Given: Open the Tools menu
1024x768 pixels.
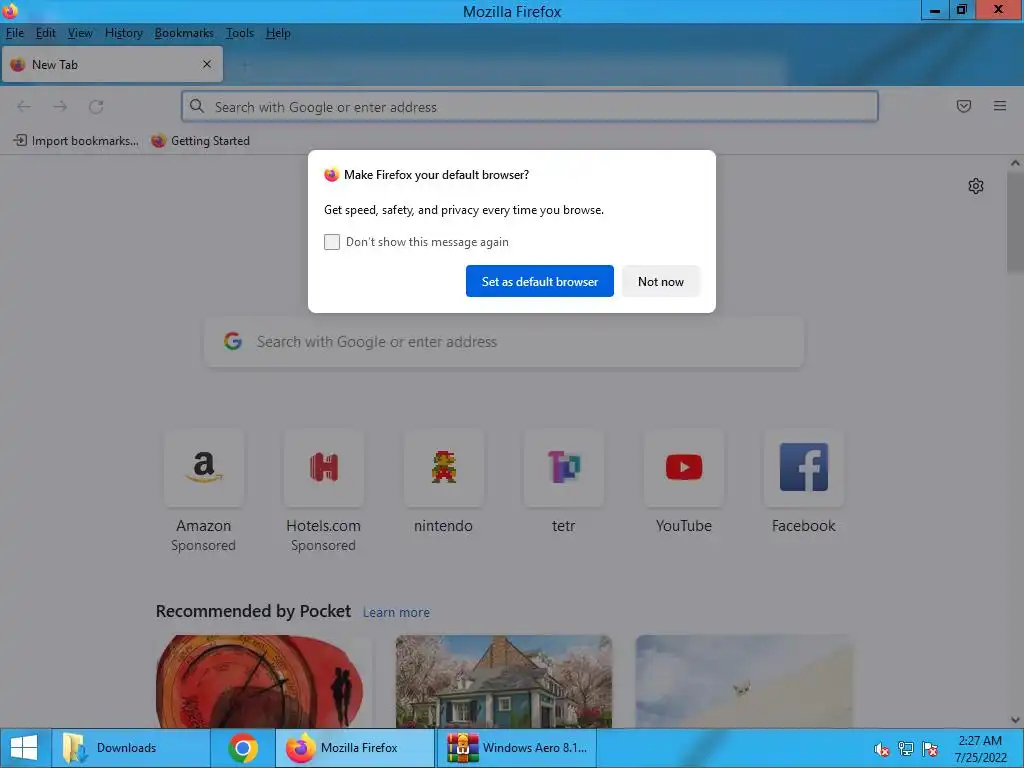Looking at the screenshot, I should [240, 33].
